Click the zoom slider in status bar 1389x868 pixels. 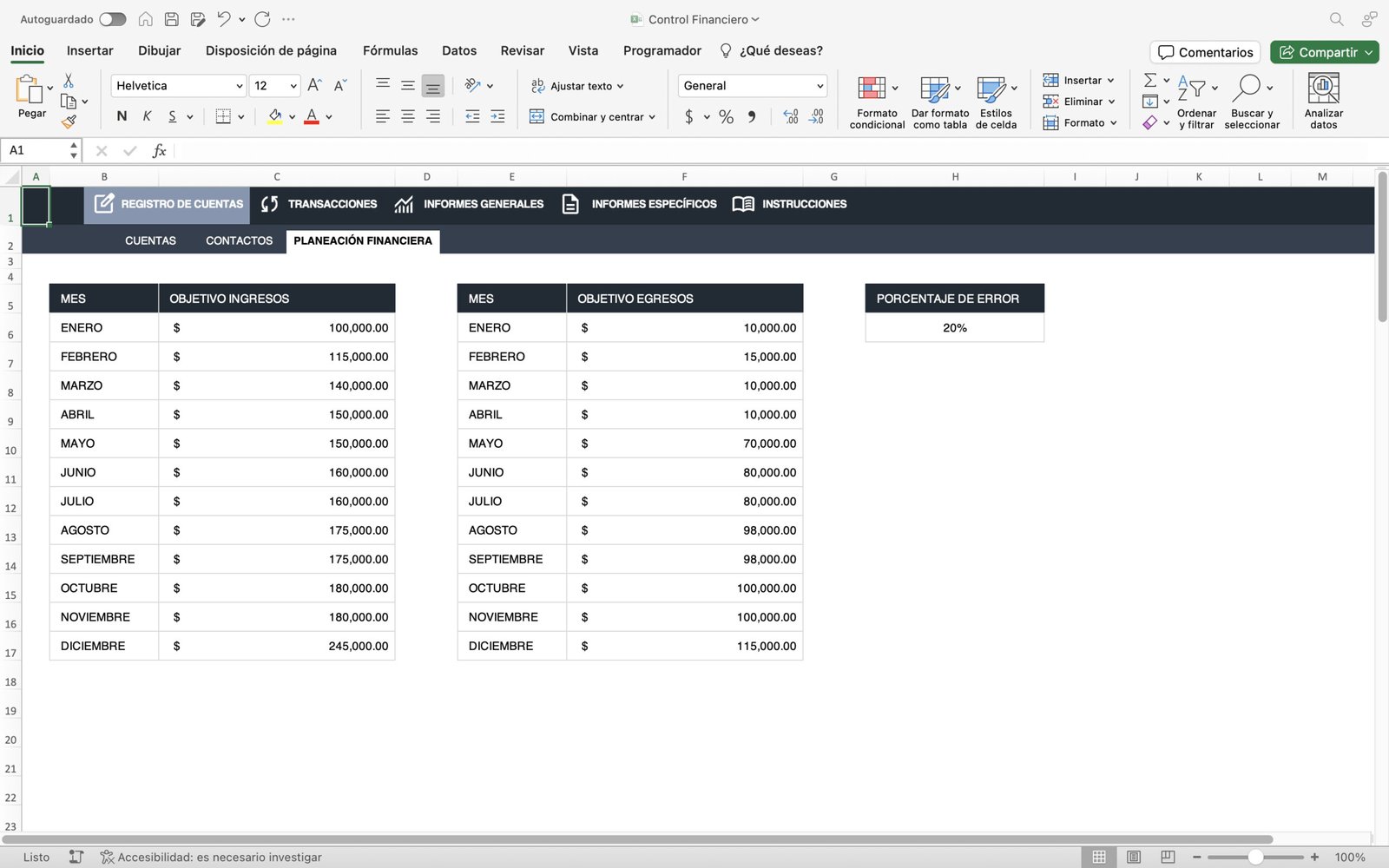tap(1255, 857)
